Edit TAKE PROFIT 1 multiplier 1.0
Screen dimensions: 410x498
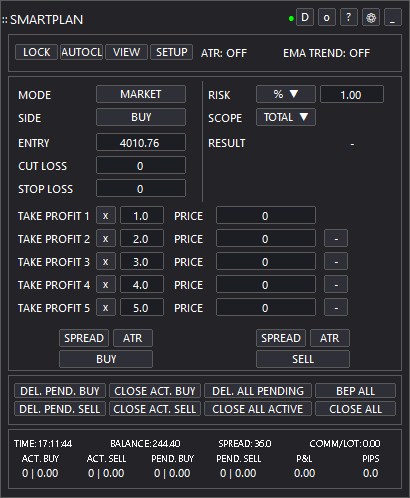pyautogui.click(x=142, y=215)
